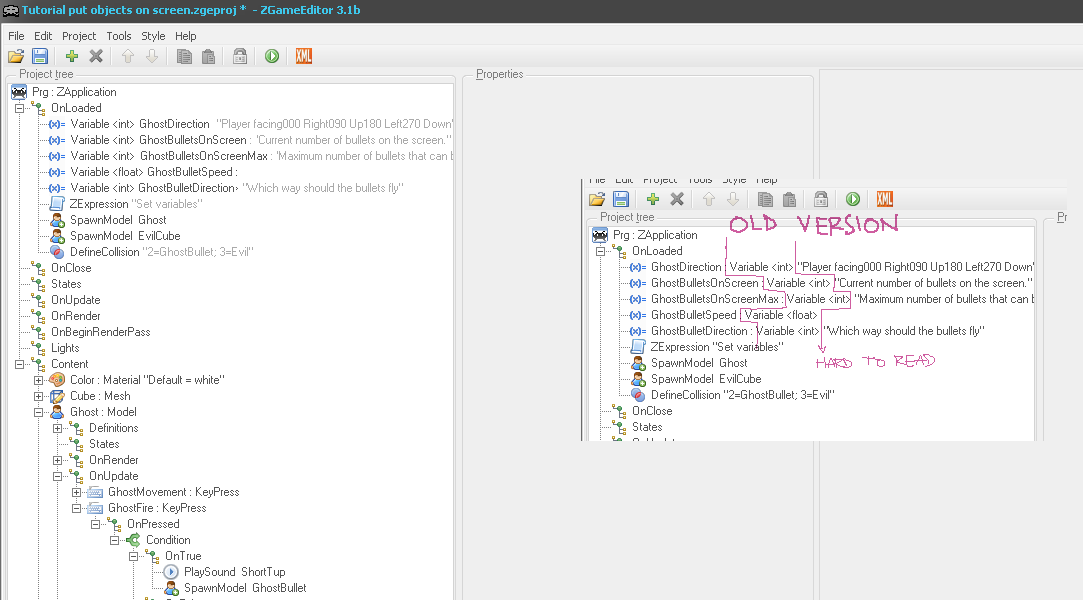The image size is (1083, 600).
Task: Open the Help menu
Action: (x=185, y=36)
